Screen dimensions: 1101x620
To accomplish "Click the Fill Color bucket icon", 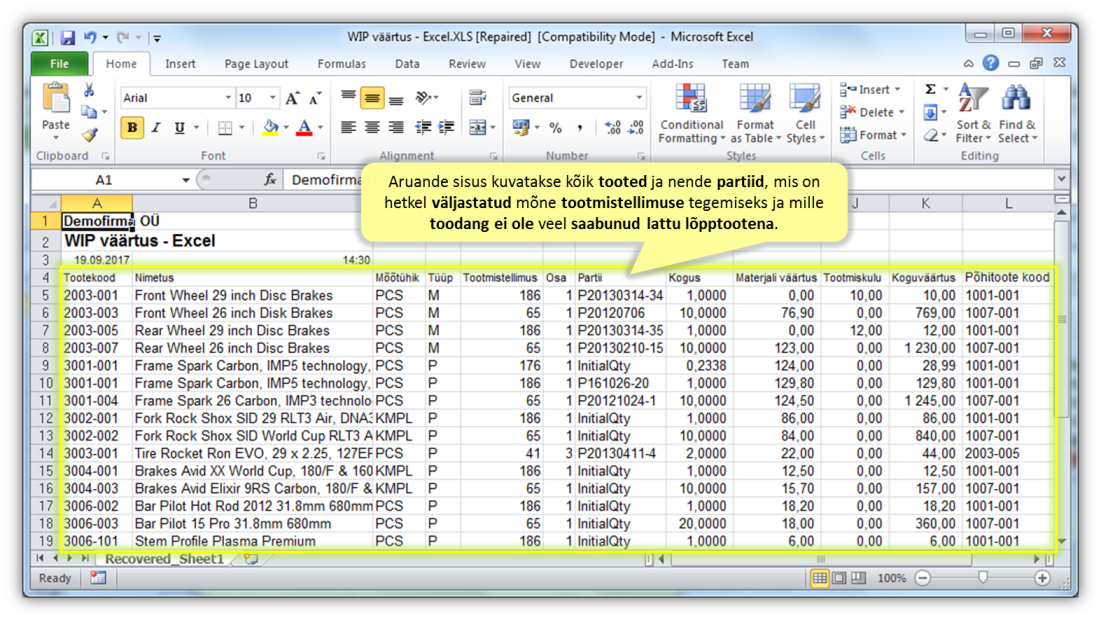I will (270, 128).
